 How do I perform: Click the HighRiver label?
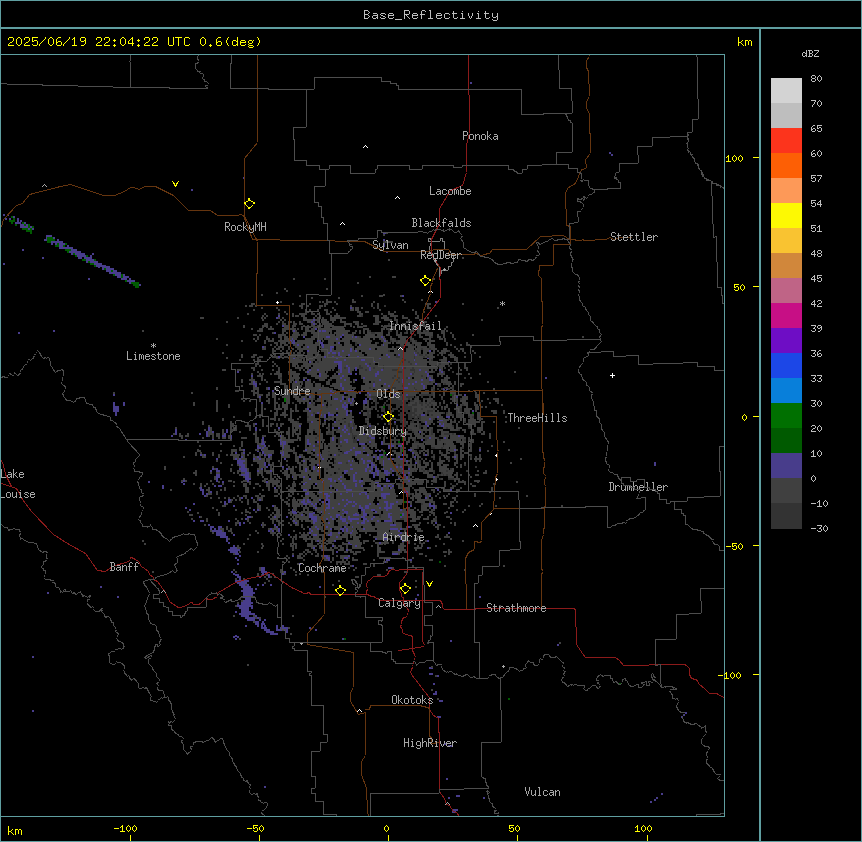coord(430,743)
